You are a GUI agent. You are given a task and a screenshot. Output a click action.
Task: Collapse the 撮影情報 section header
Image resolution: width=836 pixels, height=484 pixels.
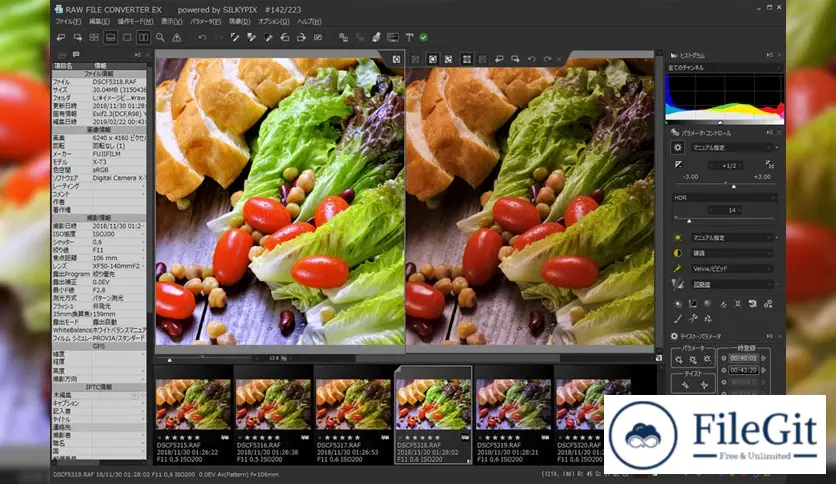point(99,218)
